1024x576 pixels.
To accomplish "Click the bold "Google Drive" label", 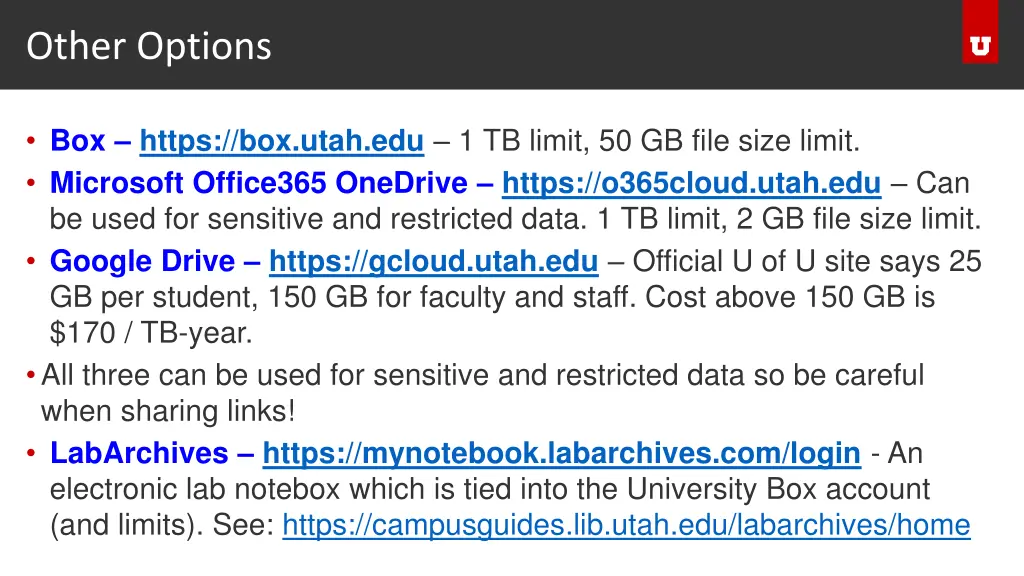I will (142, 261).
